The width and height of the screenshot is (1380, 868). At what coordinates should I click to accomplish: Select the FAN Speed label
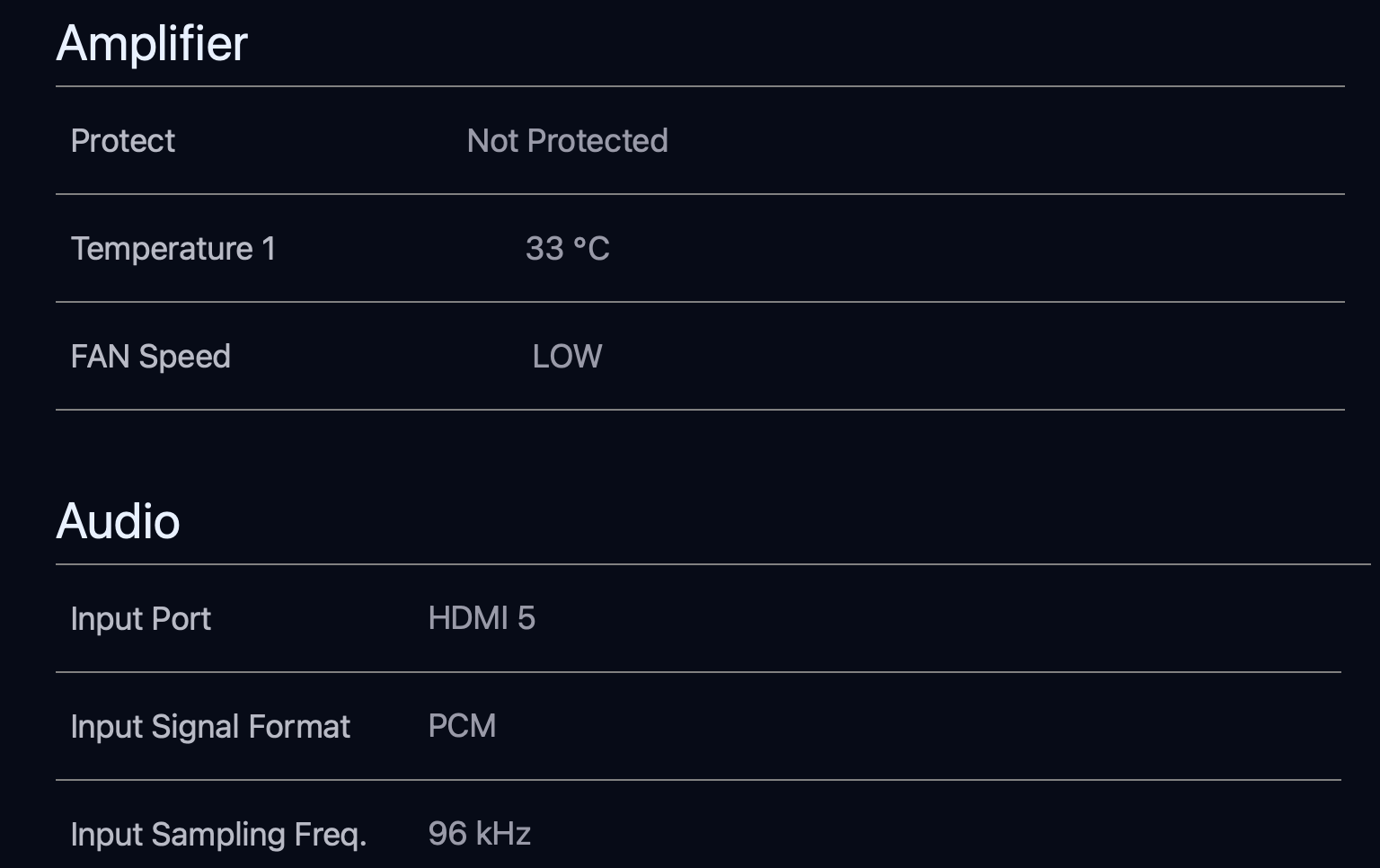(x=151, y=357)
